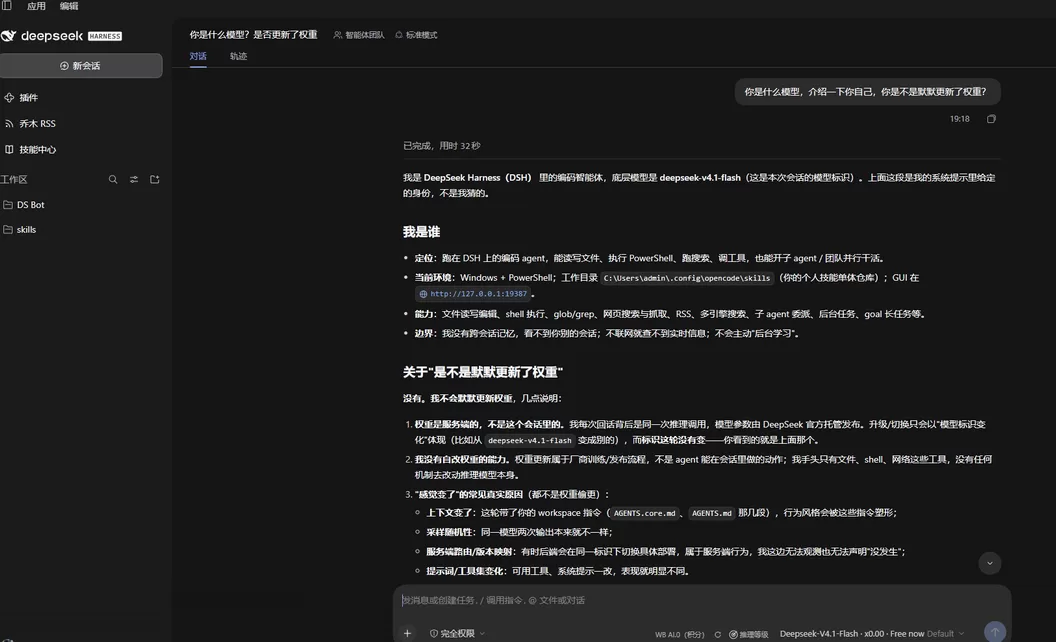This screenshot has height=642, width=1056.
Task: Click the AGENTS.core.md code tag
Action: point(645,513)
